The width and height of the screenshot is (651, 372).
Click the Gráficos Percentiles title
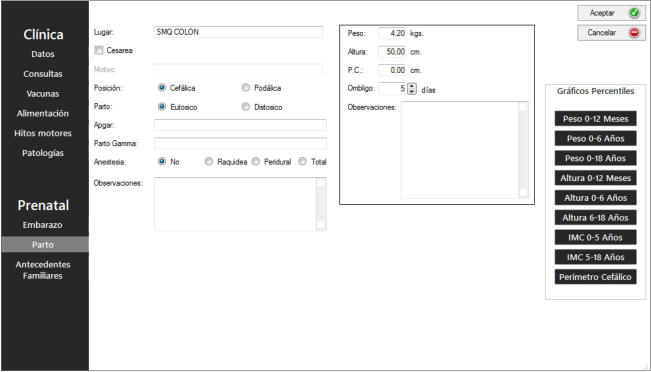point(595,91)
